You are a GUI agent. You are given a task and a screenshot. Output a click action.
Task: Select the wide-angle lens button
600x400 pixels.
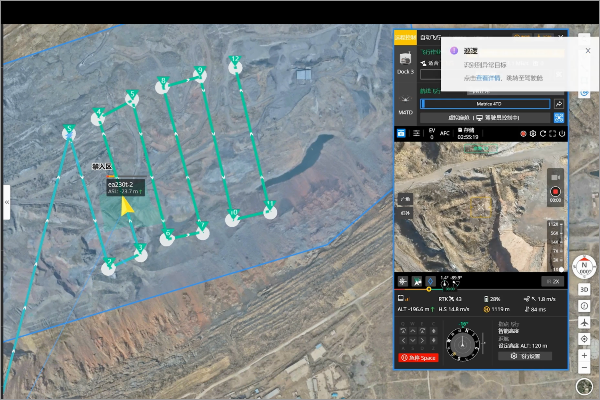405,199
